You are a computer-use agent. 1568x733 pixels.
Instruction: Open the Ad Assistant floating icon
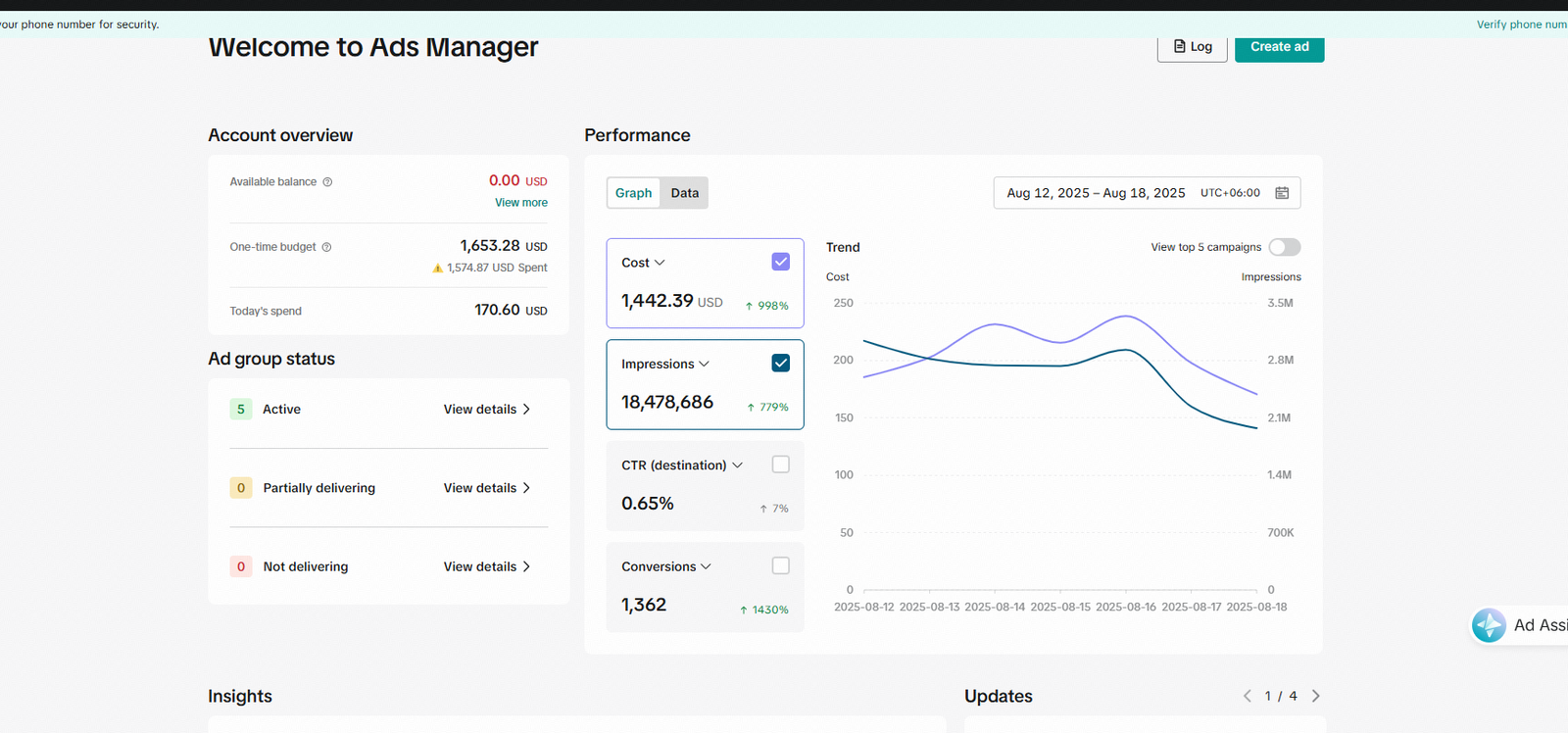pos(1489,625)
